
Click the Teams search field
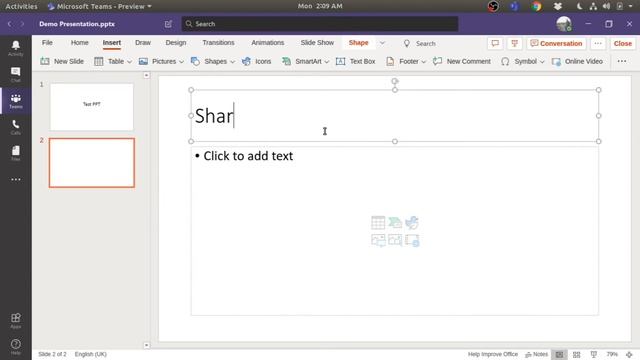pos(320,24)
